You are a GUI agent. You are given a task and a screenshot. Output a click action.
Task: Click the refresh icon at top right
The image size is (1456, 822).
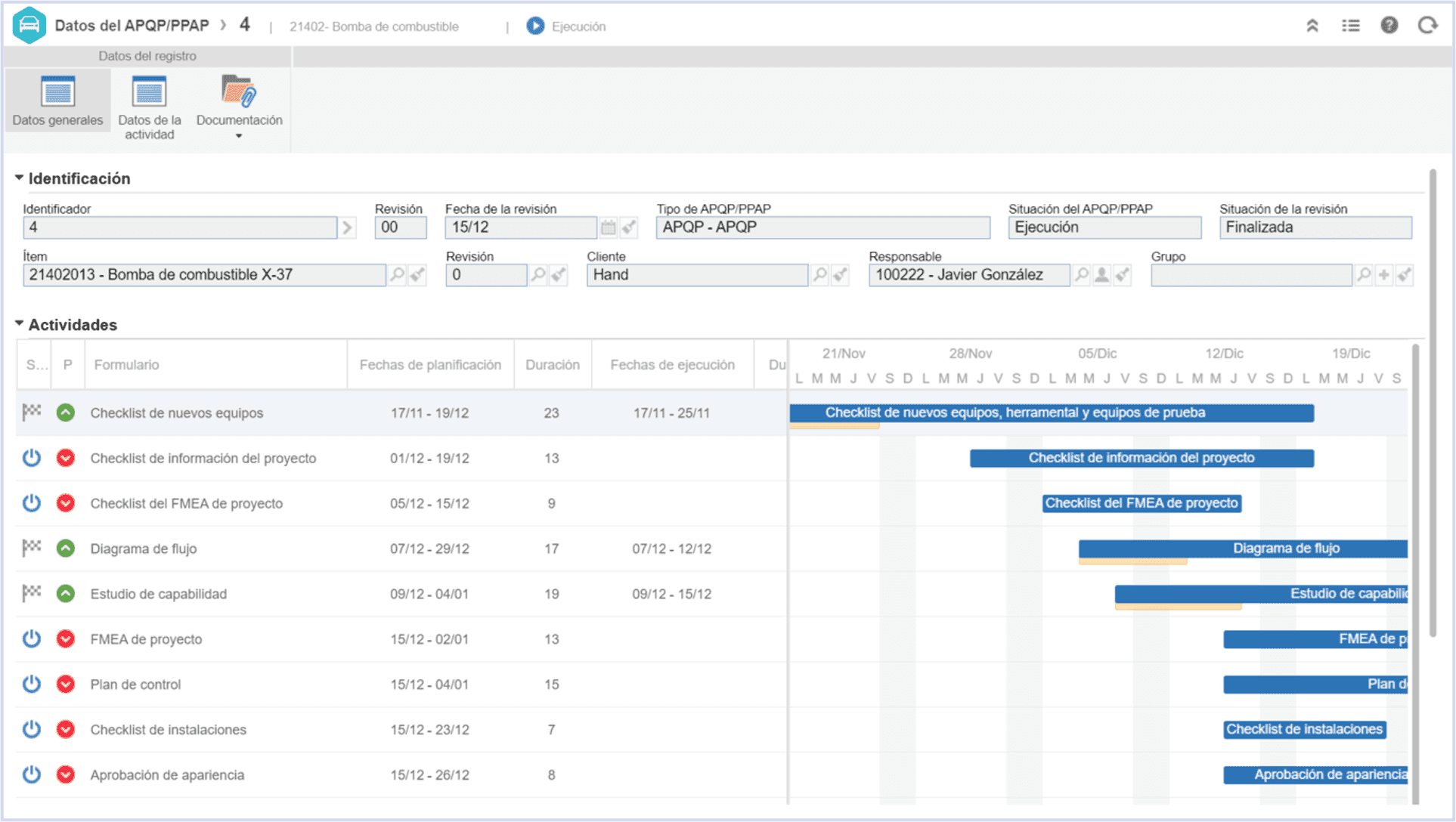pos(1427,26)
